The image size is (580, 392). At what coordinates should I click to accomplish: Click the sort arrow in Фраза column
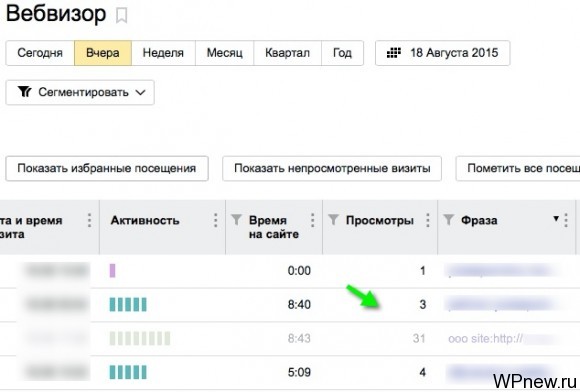(556, 219)
